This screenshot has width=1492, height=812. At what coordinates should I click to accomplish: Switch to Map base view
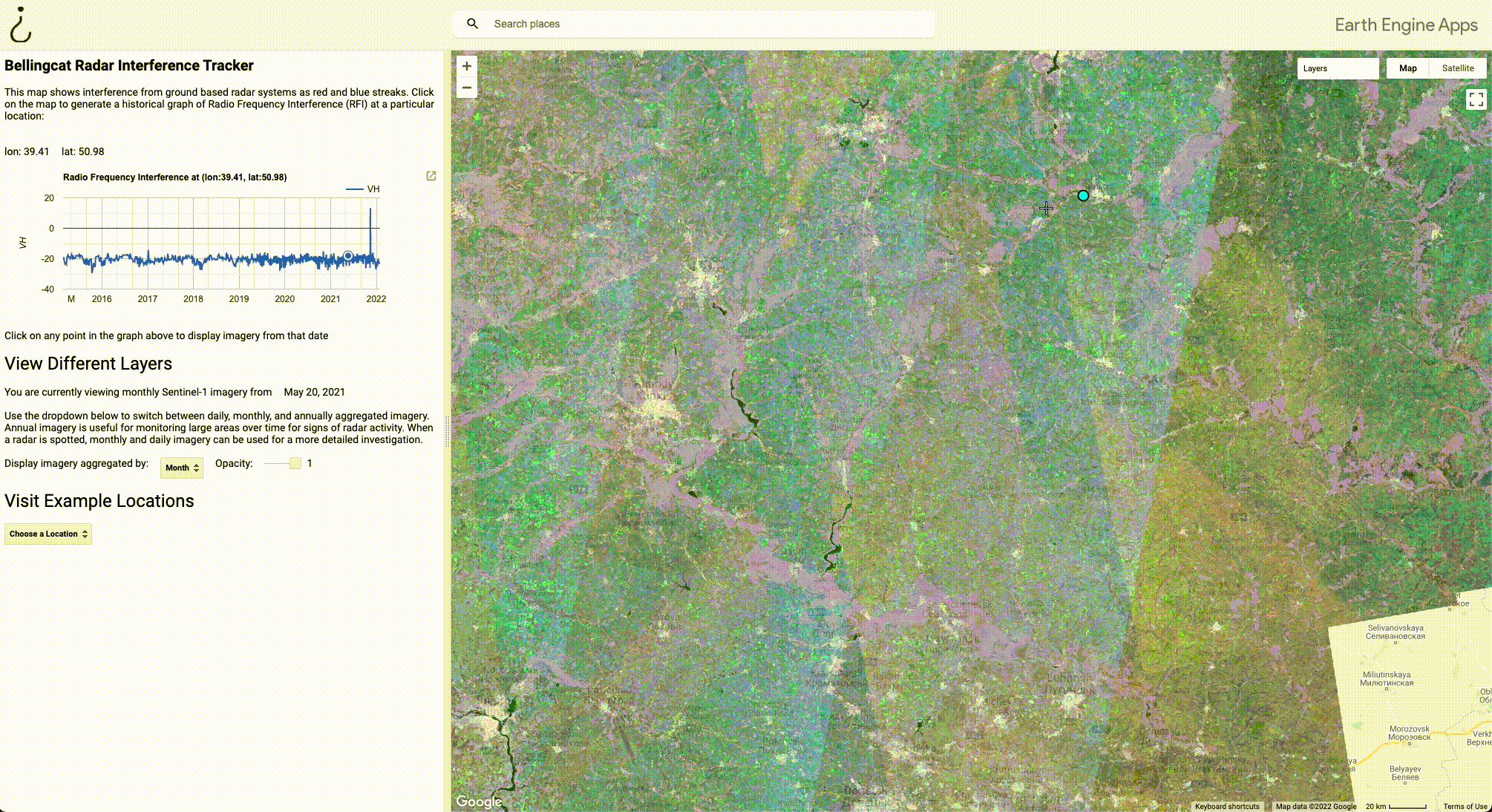click(x=1407, y=68)
